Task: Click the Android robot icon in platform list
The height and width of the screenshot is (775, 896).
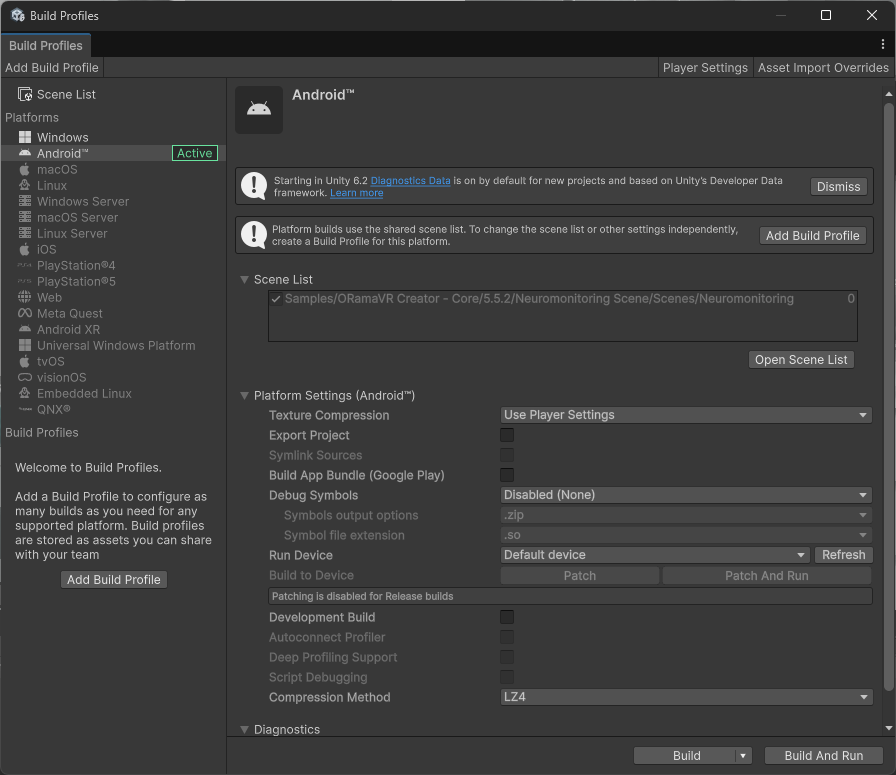Action: tap(25, 153)
